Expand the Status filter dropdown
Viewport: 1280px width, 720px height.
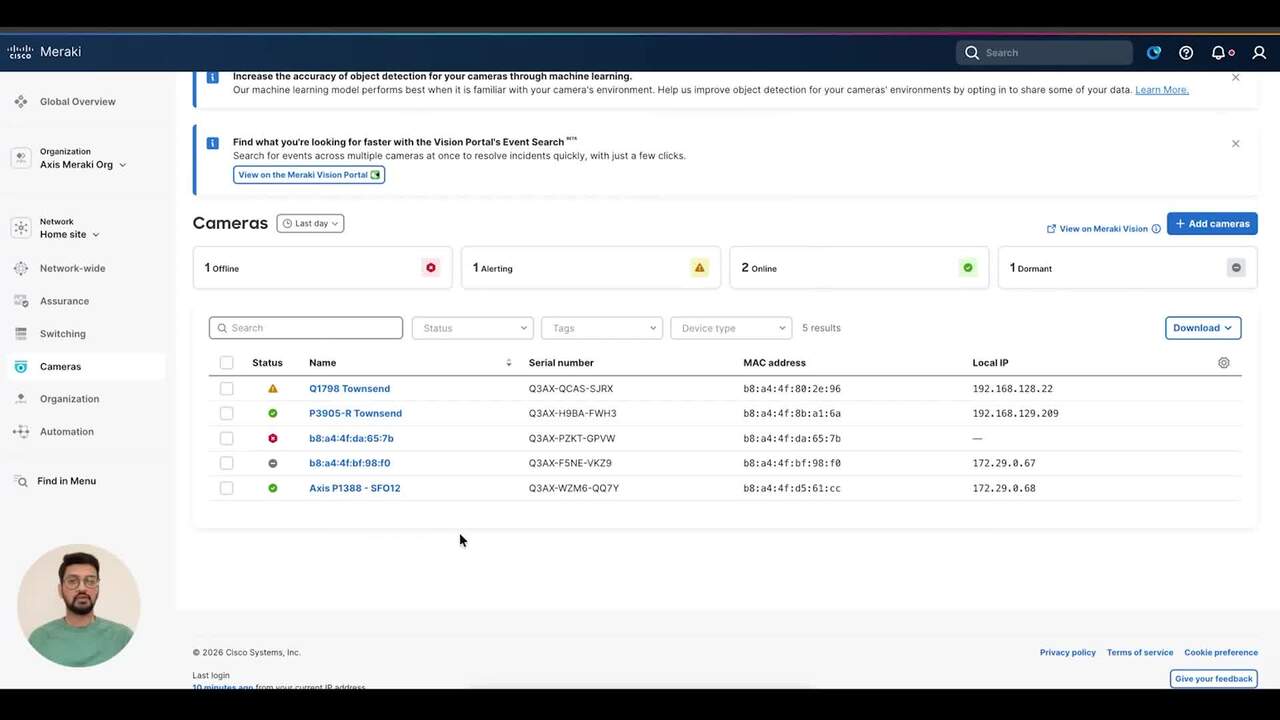point(472,328)
